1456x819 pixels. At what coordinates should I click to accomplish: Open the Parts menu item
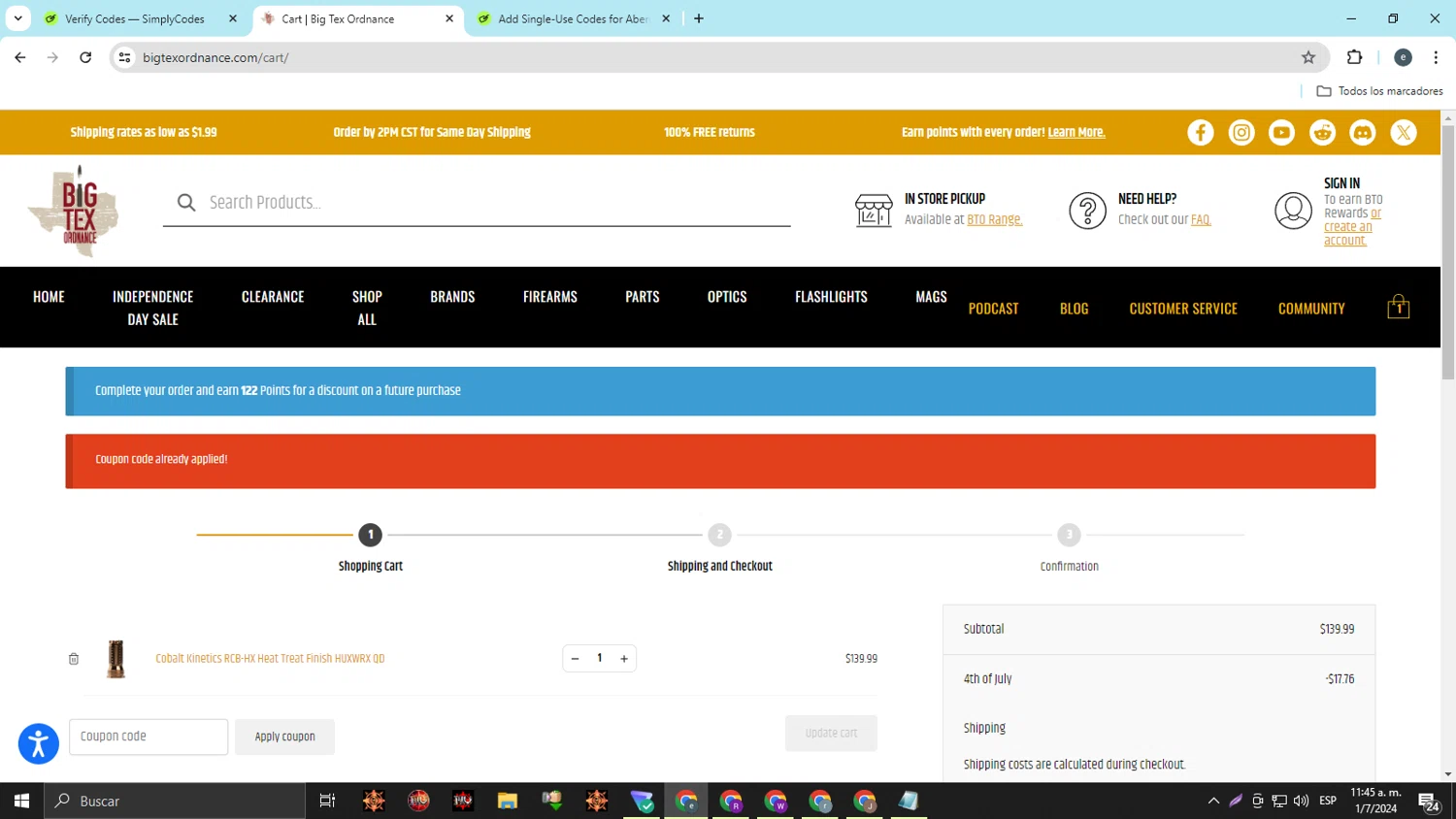[643, 297]
